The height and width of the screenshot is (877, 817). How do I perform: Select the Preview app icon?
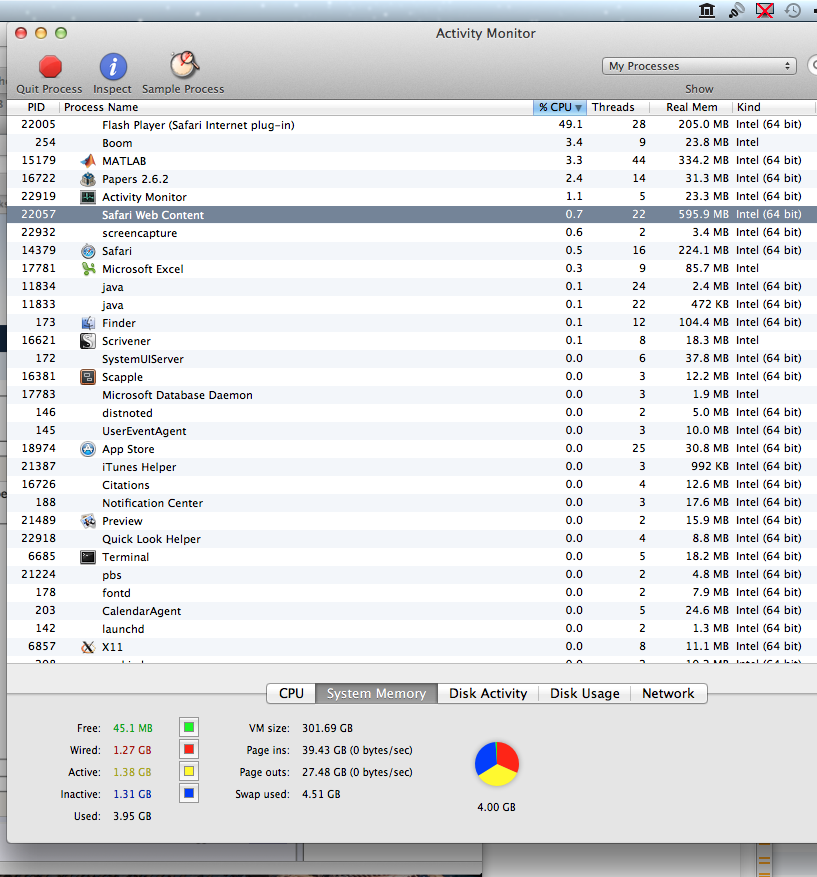point(88,521)
